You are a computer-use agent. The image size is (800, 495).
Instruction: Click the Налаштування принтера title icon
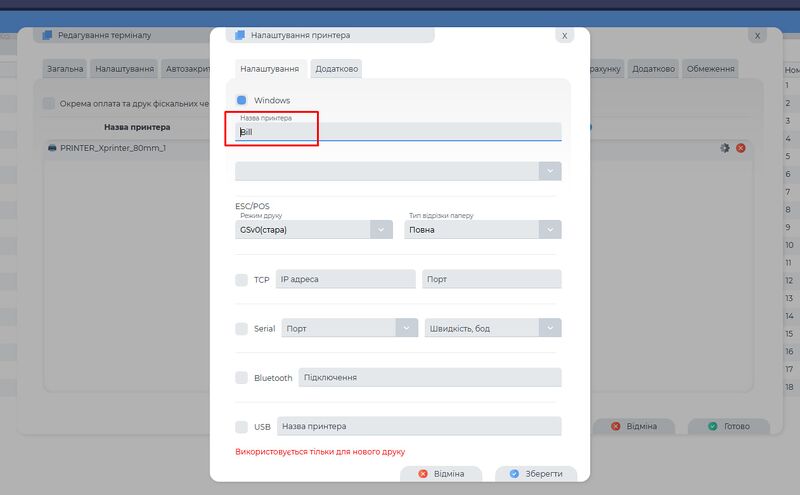pyautogui.click(x=239, y=35)
